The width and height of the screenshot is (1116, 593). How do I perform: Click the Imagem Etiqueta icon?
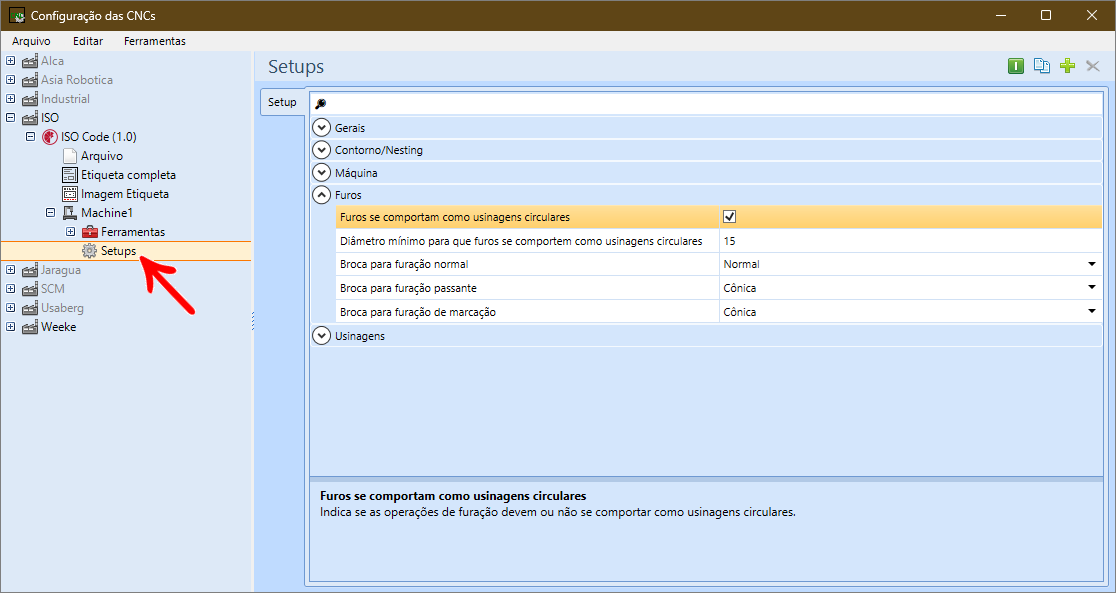point(70,194)
